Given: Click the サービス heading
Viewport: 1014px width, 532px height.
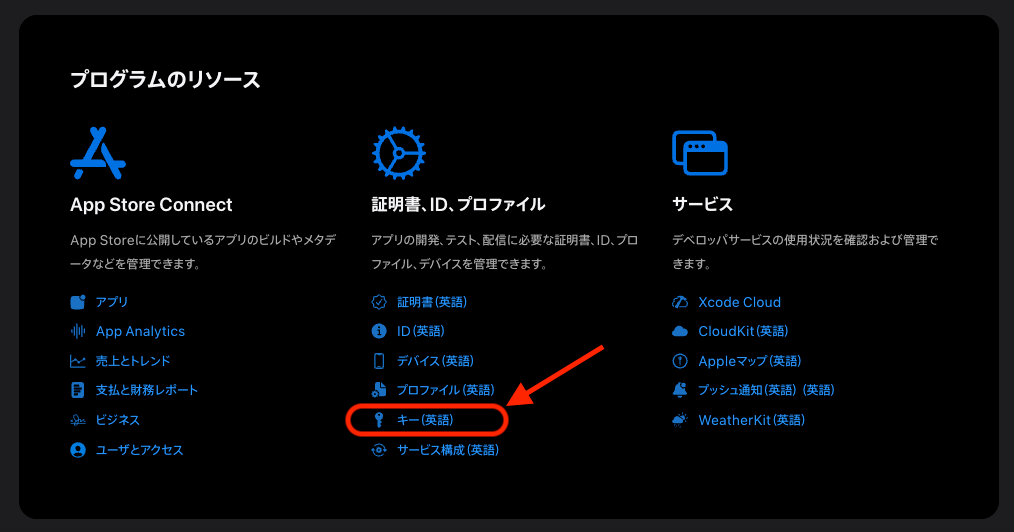Looking at the screenshot, I should (x=702, y=204).
